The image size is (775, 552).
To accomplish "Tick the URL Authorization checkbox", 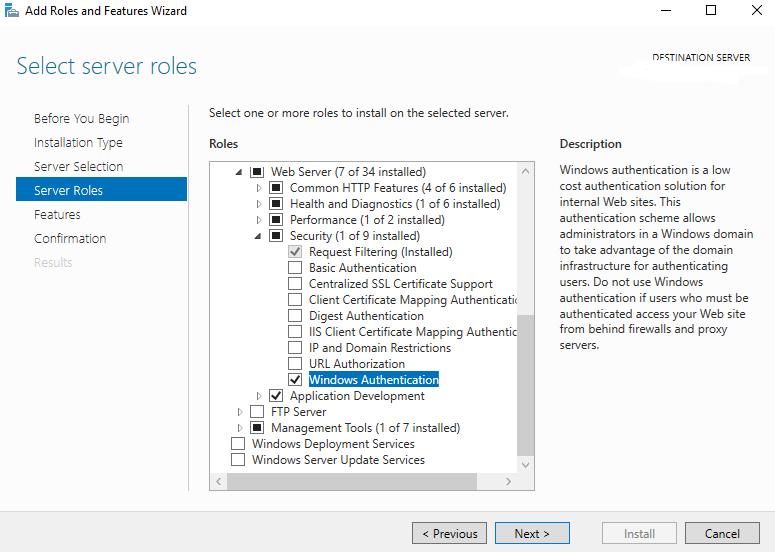I will pyautogui.click(x=295, y=364).
